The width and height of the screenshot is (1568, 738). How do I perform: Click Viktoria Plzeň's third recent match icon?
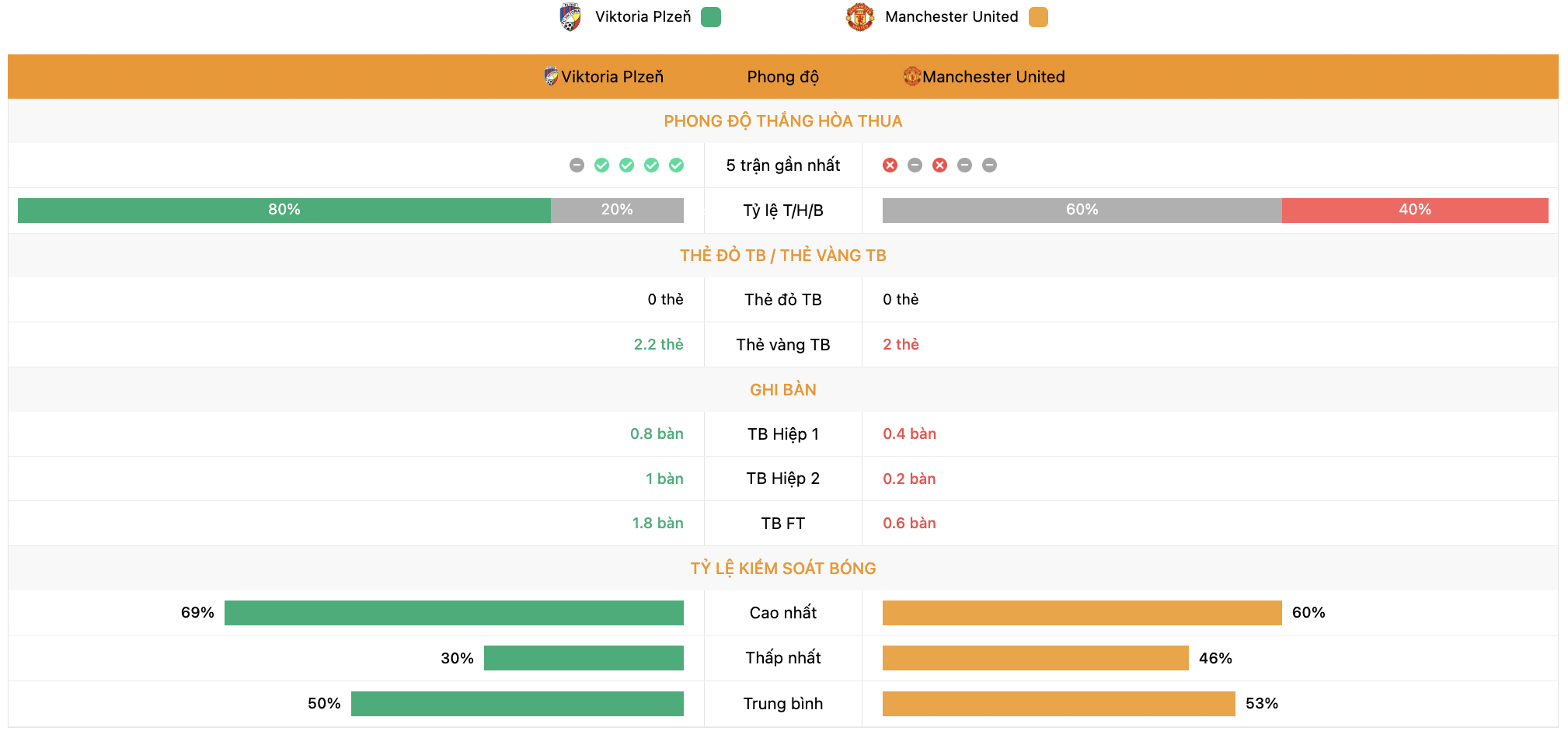[626, 165]
